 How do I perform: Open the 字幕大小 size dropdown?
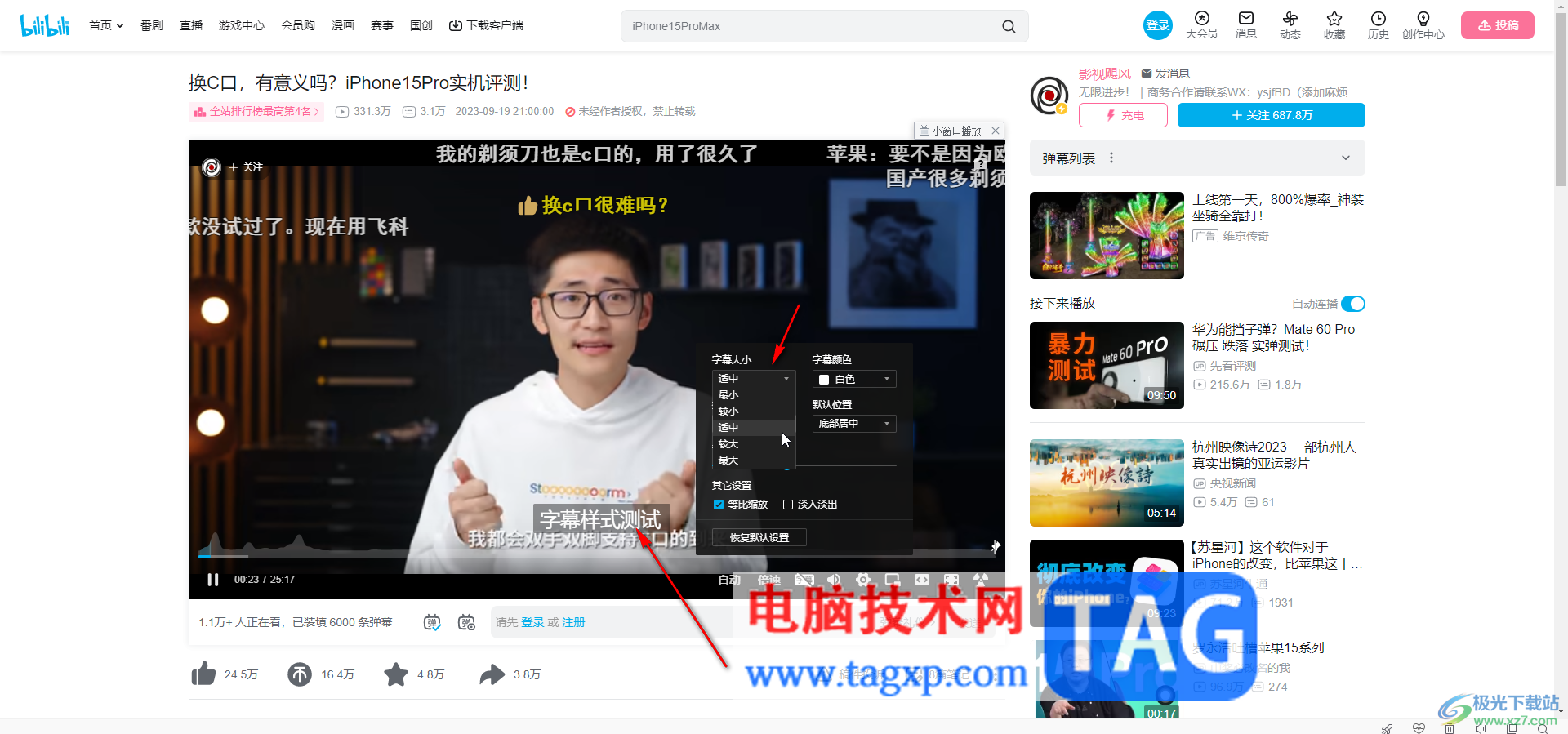tap(754, 379)
